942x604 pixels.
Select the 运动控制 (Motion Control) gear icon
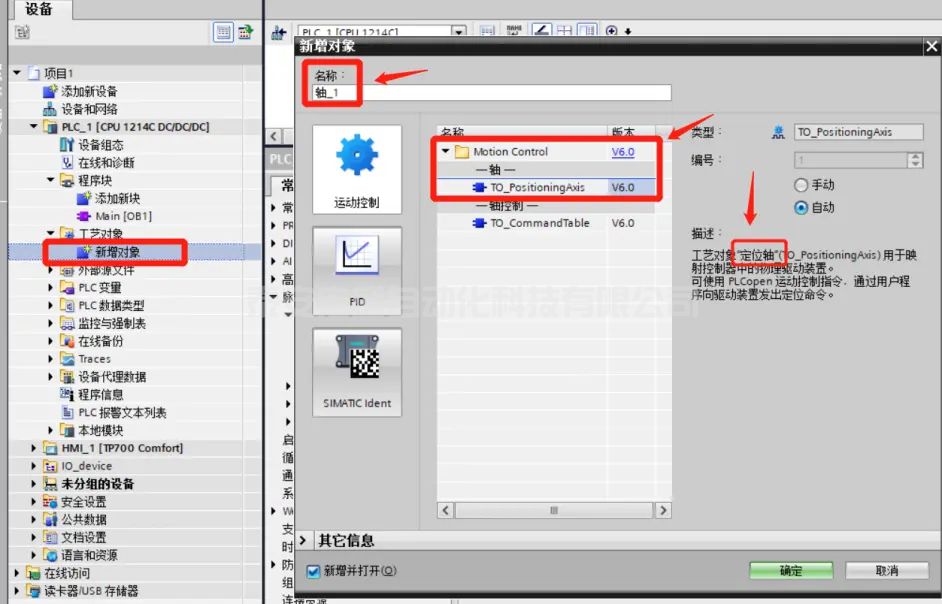356,160
